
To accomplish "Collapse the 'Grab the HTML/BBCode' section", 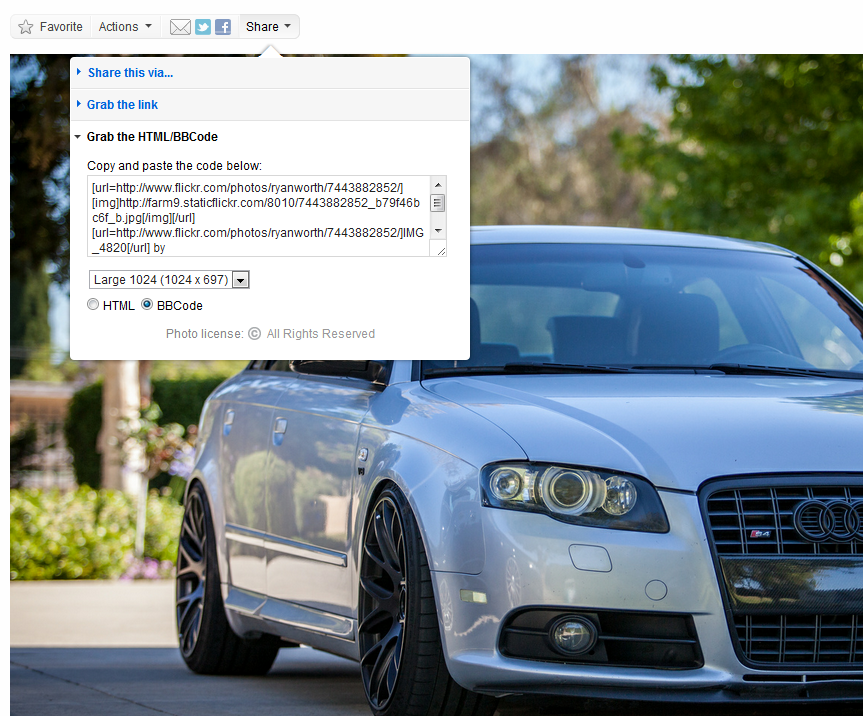I will pos(152,137).
